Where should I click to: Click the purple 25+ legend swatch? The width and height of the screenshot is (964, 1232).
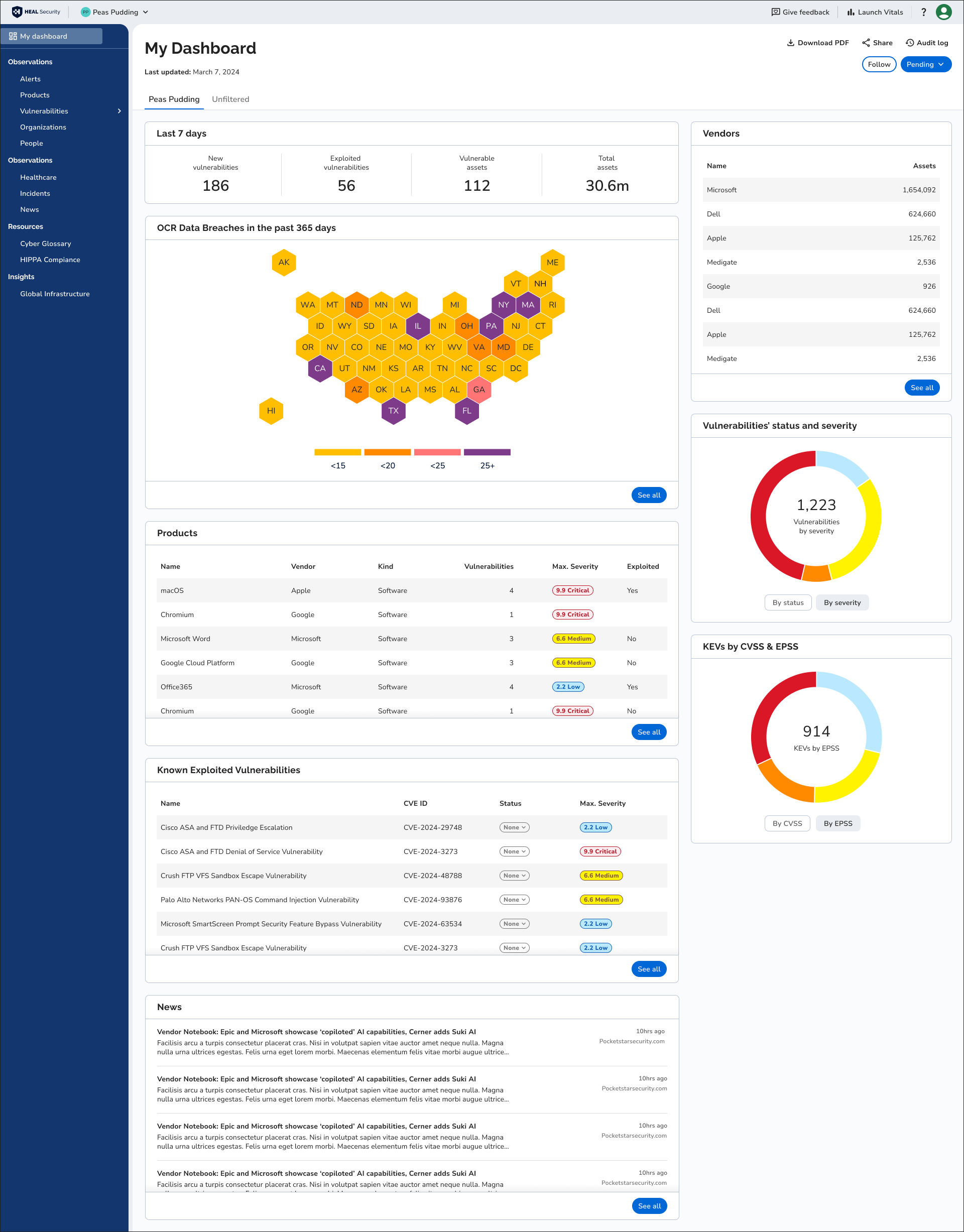487,452
